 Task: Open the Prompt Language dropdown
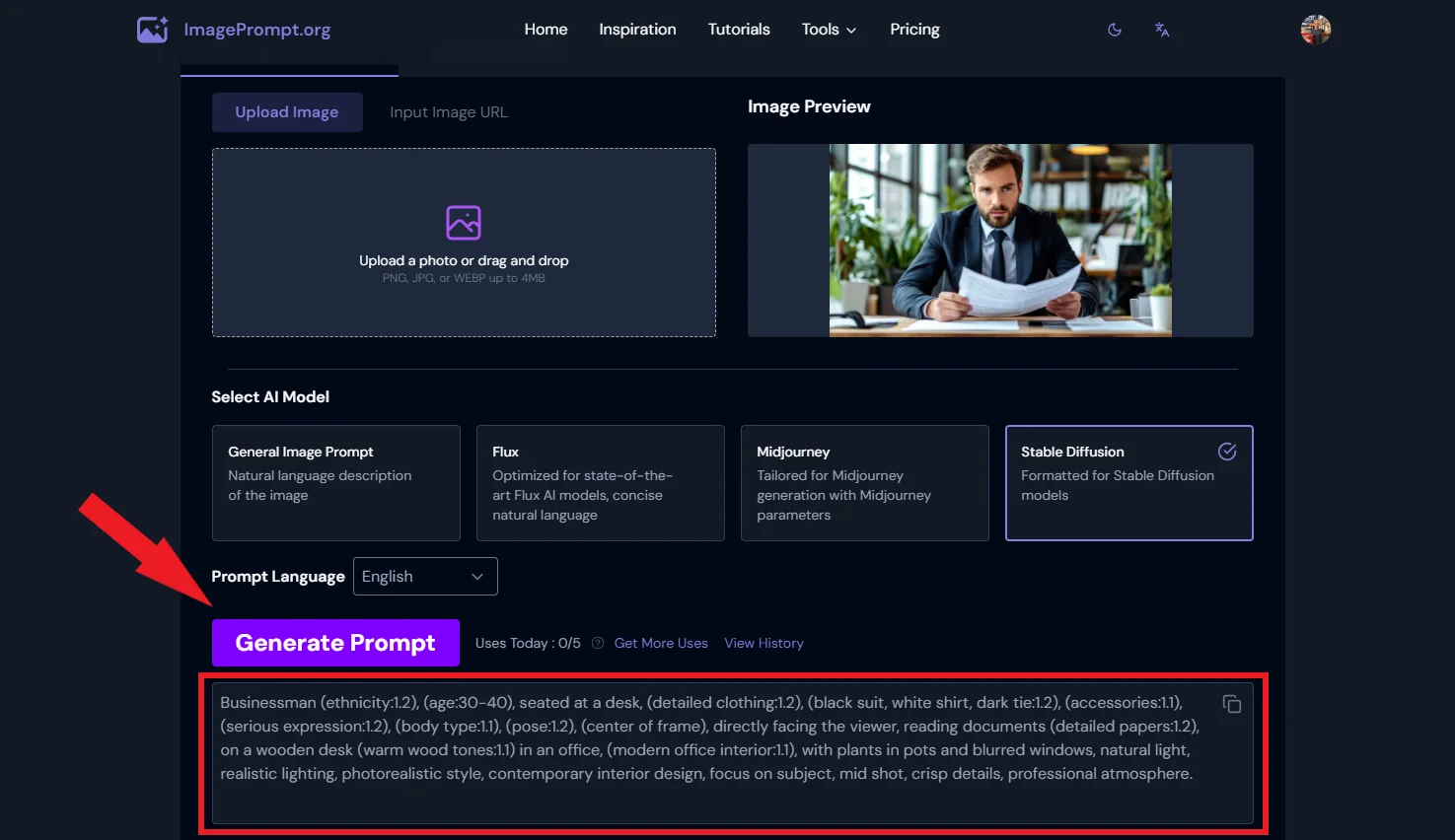(425, 577)
